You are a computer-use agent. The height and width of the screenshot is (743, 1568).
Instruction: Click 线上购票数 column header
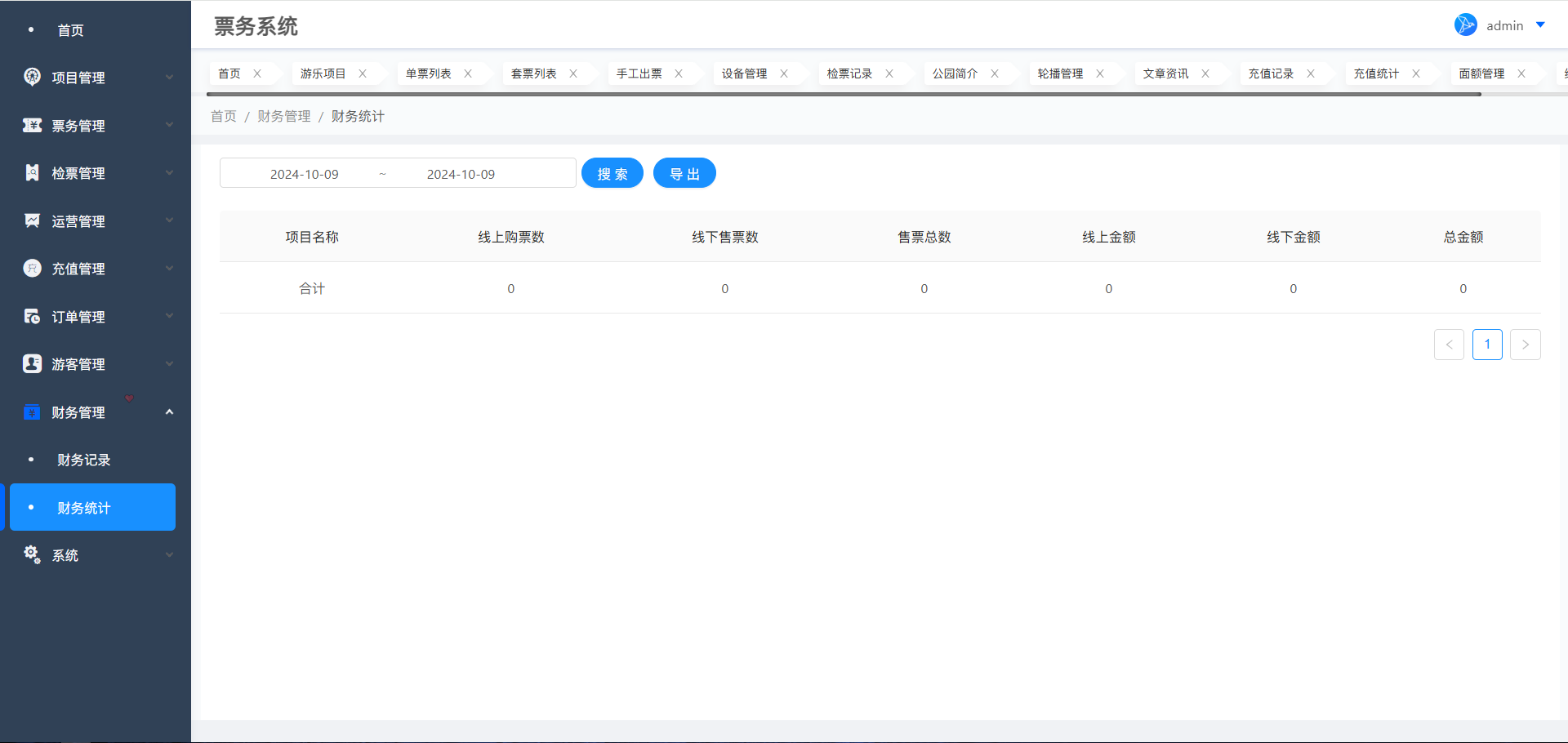[511, 237]
